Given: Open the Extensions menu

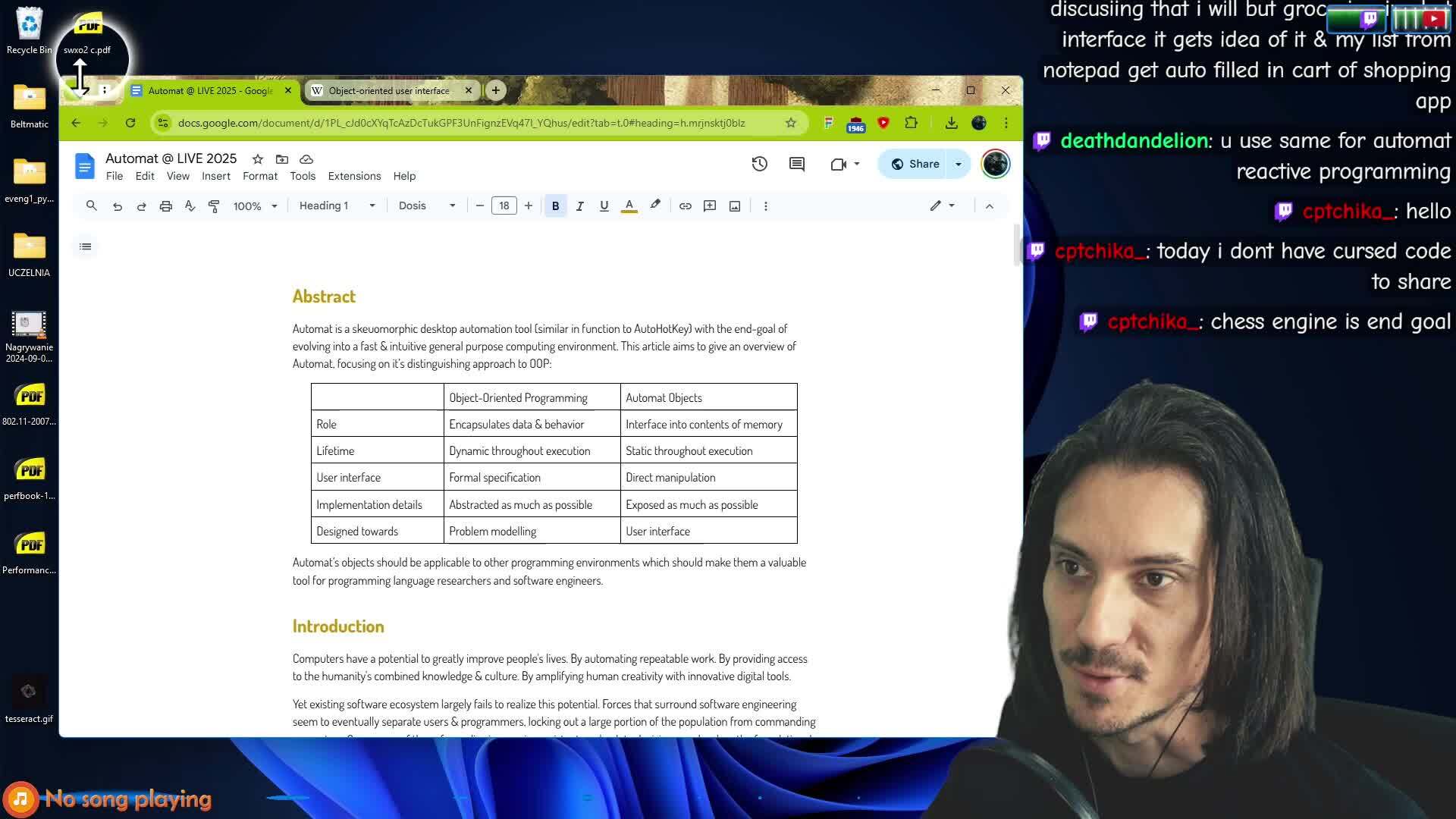Looking at the screenshot, I should click(x=354, y=176).
